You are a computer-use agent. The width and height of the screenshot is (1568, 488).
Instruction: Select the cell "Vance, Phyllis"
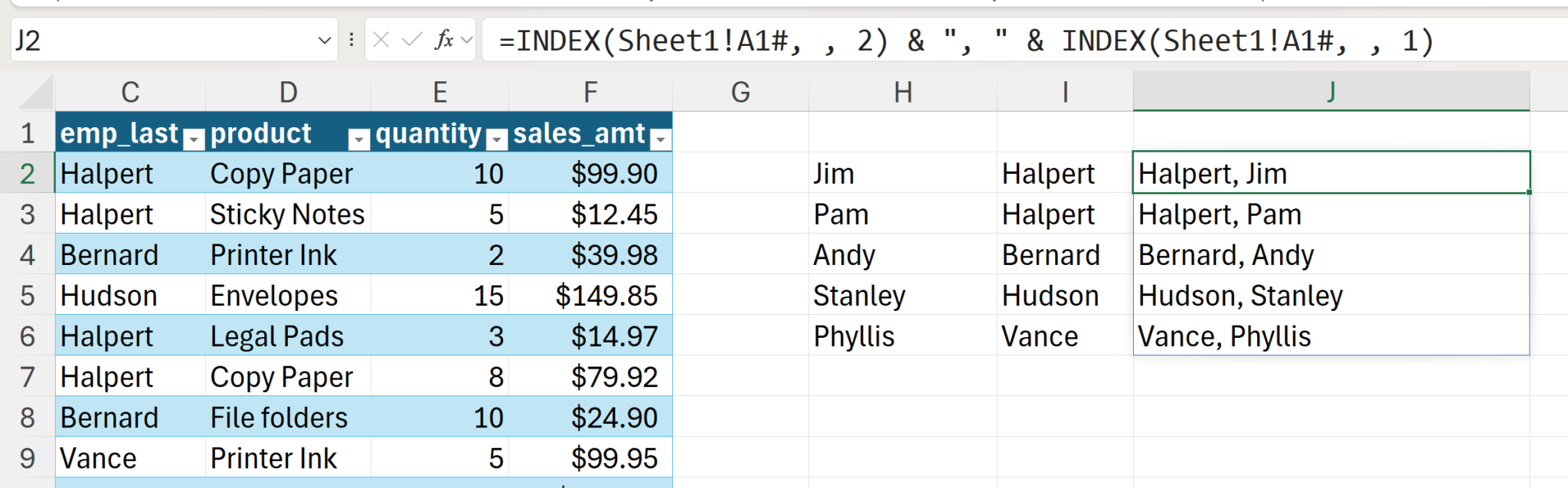point(1331,336)
